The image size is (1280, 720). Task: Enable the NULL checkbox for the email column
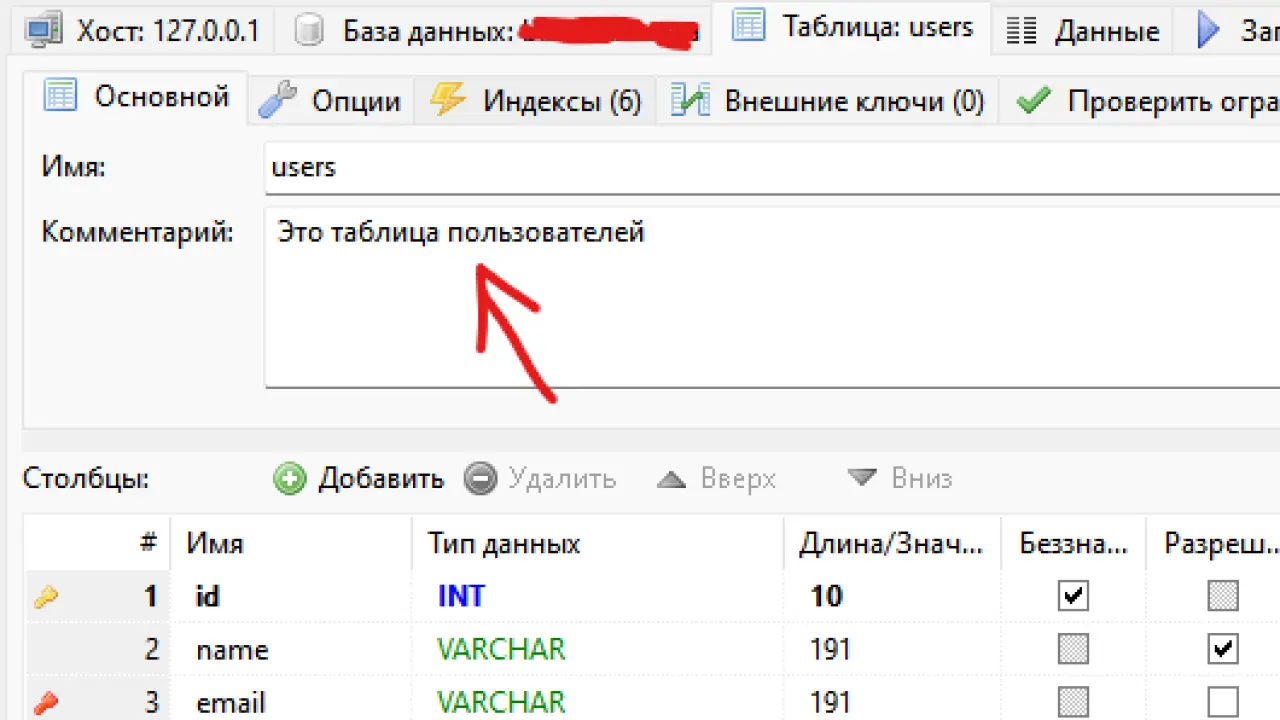[1222, 702]
